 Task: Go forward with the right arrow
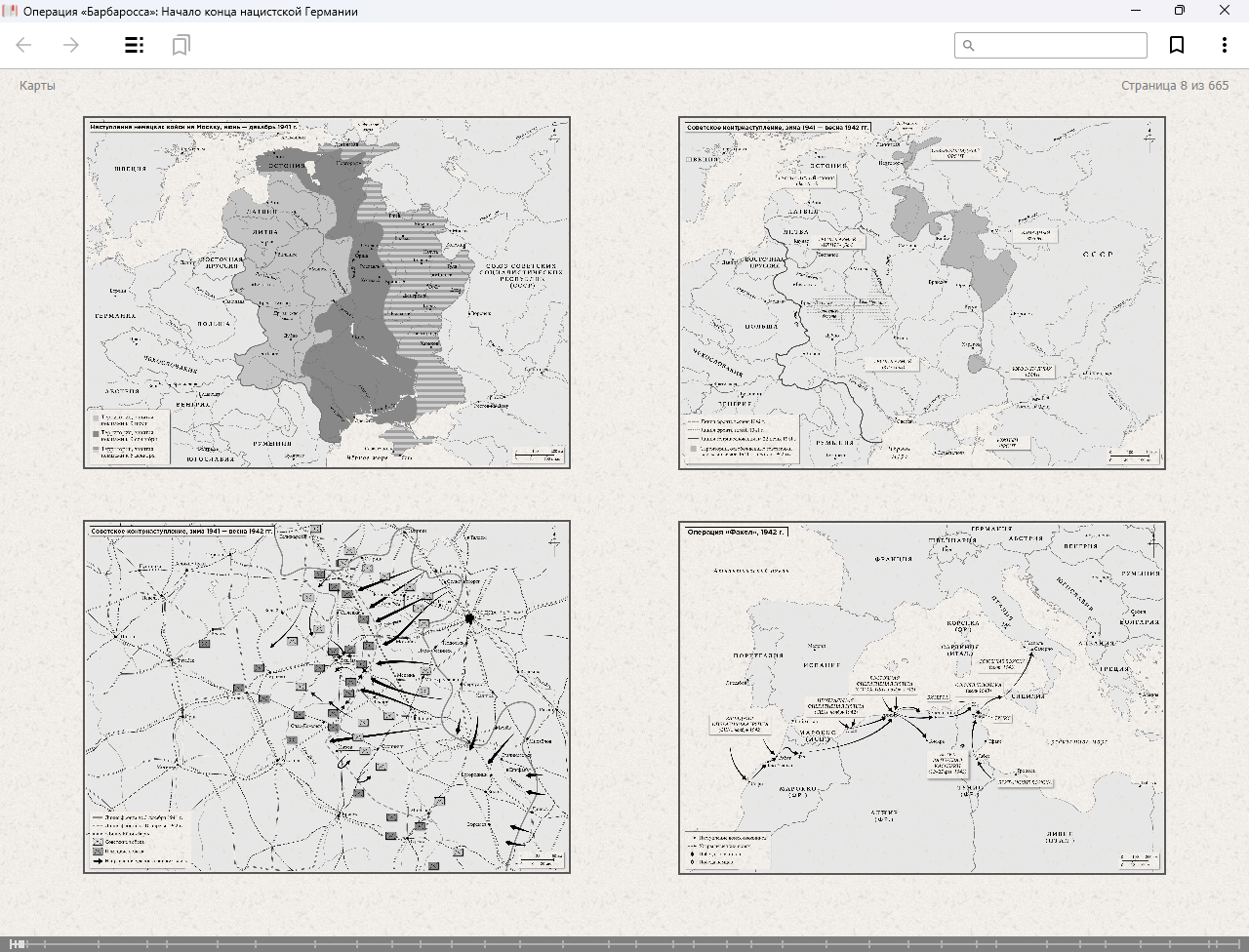pos(70,45)
